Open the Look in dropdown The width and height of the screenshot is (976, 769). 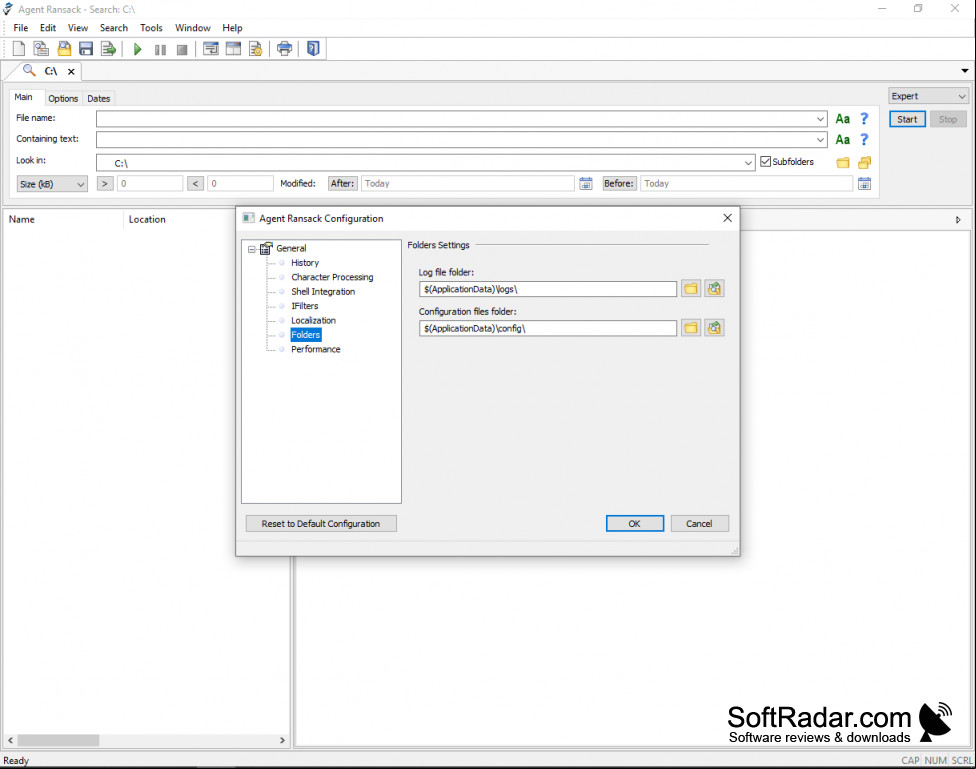click(748, 163)
